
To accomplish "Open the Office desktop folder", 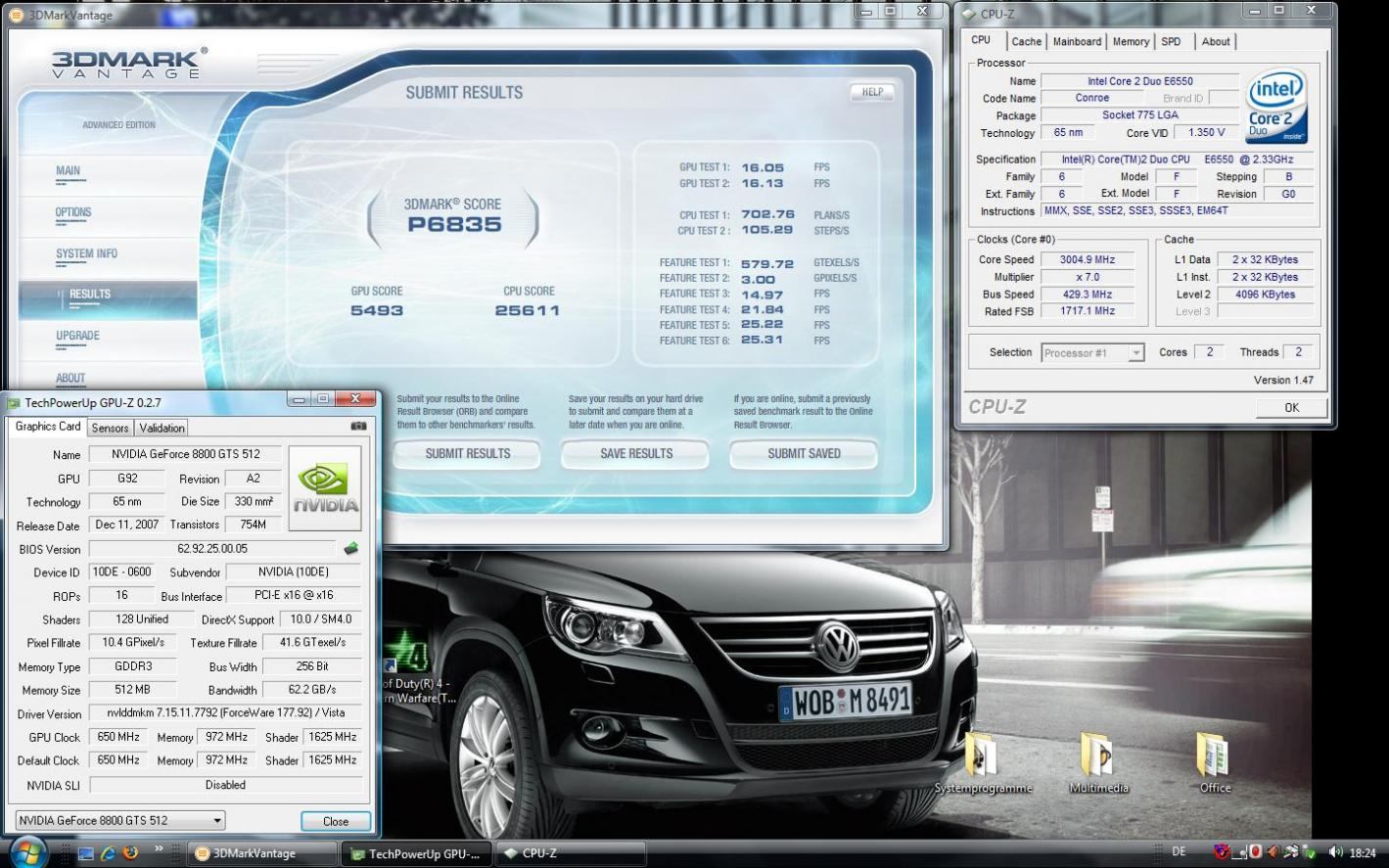I will coord(1215,763).
